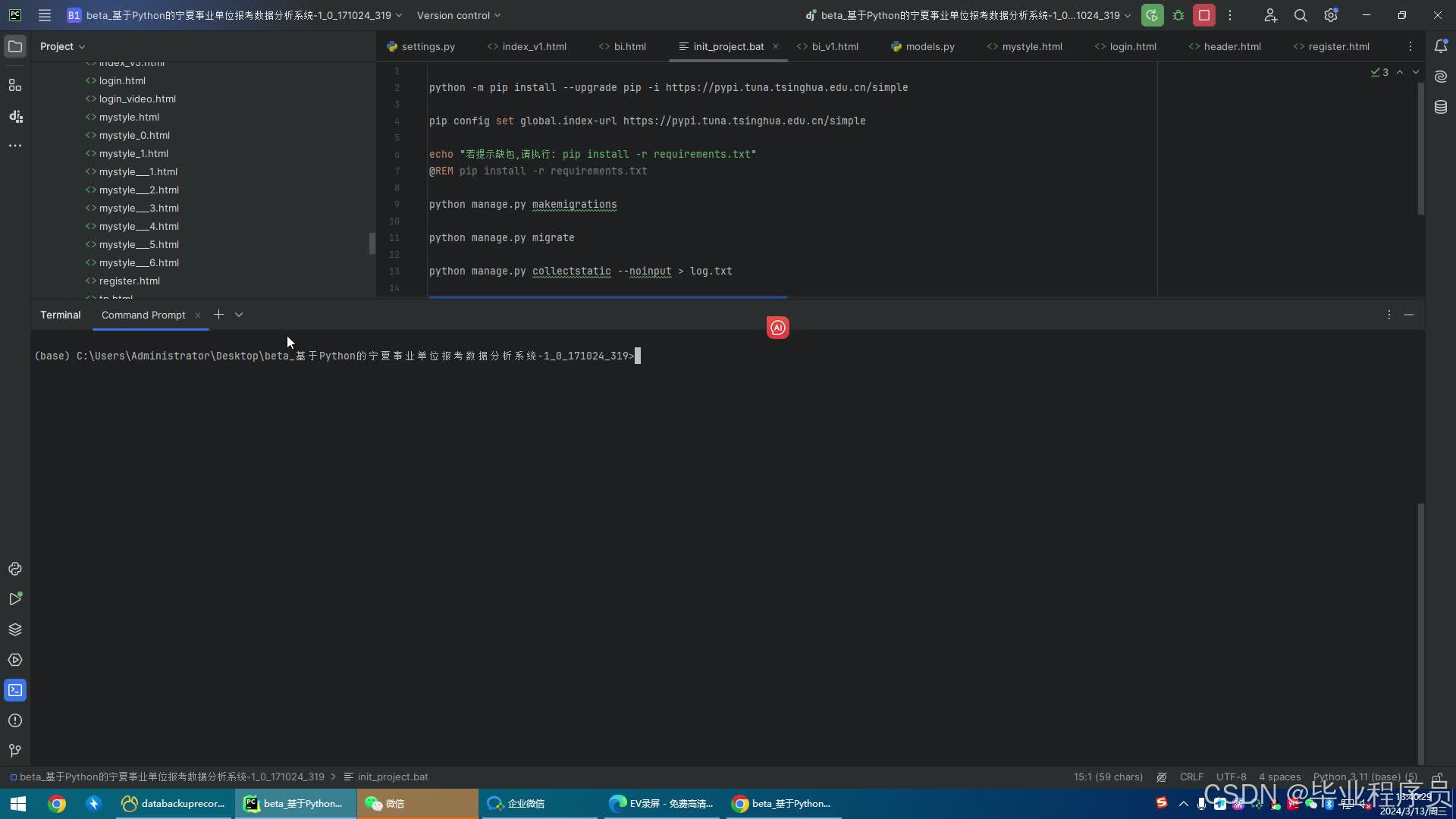The height and width of the screenshot is (819, 1456).
Task: Expand the Version control dropdown
Action: click(x=459, y=15)
